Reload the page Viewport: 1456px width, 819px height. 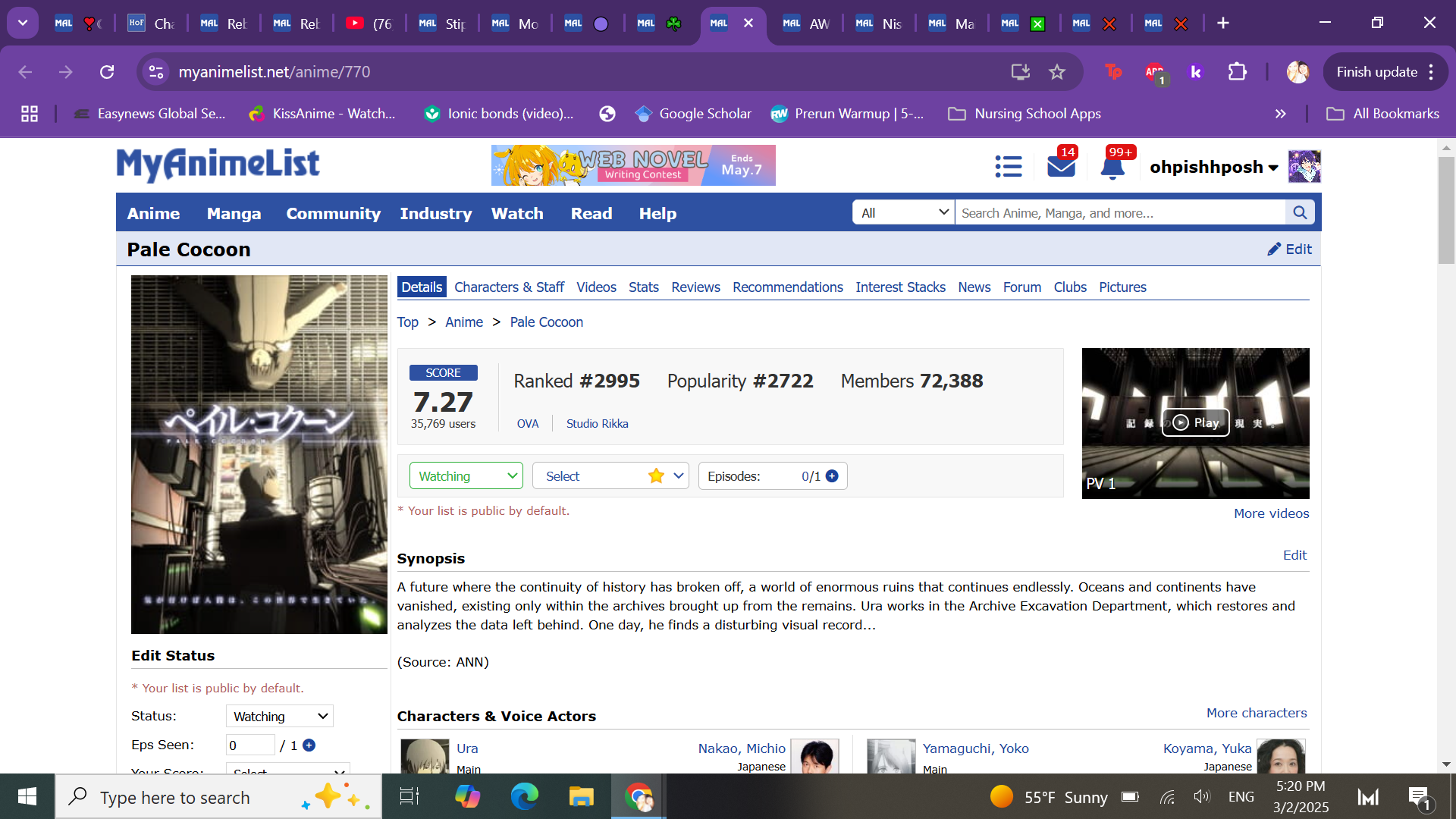point(107,72)
